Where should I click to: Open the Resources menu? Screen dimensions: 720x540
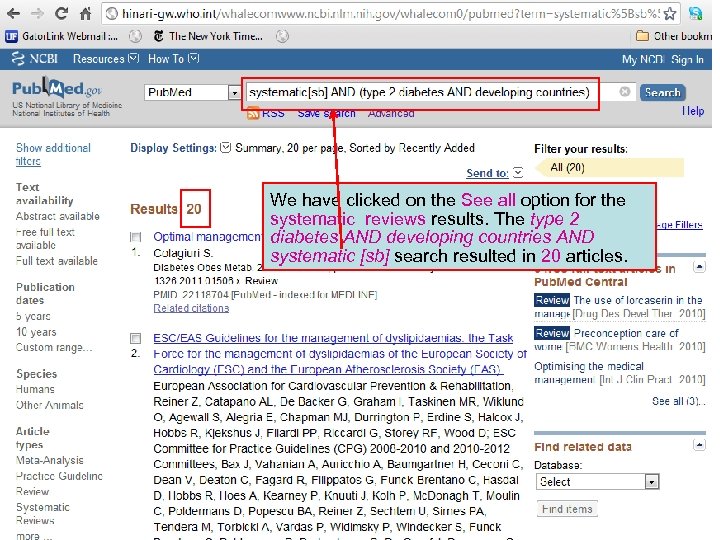[106, 59]
